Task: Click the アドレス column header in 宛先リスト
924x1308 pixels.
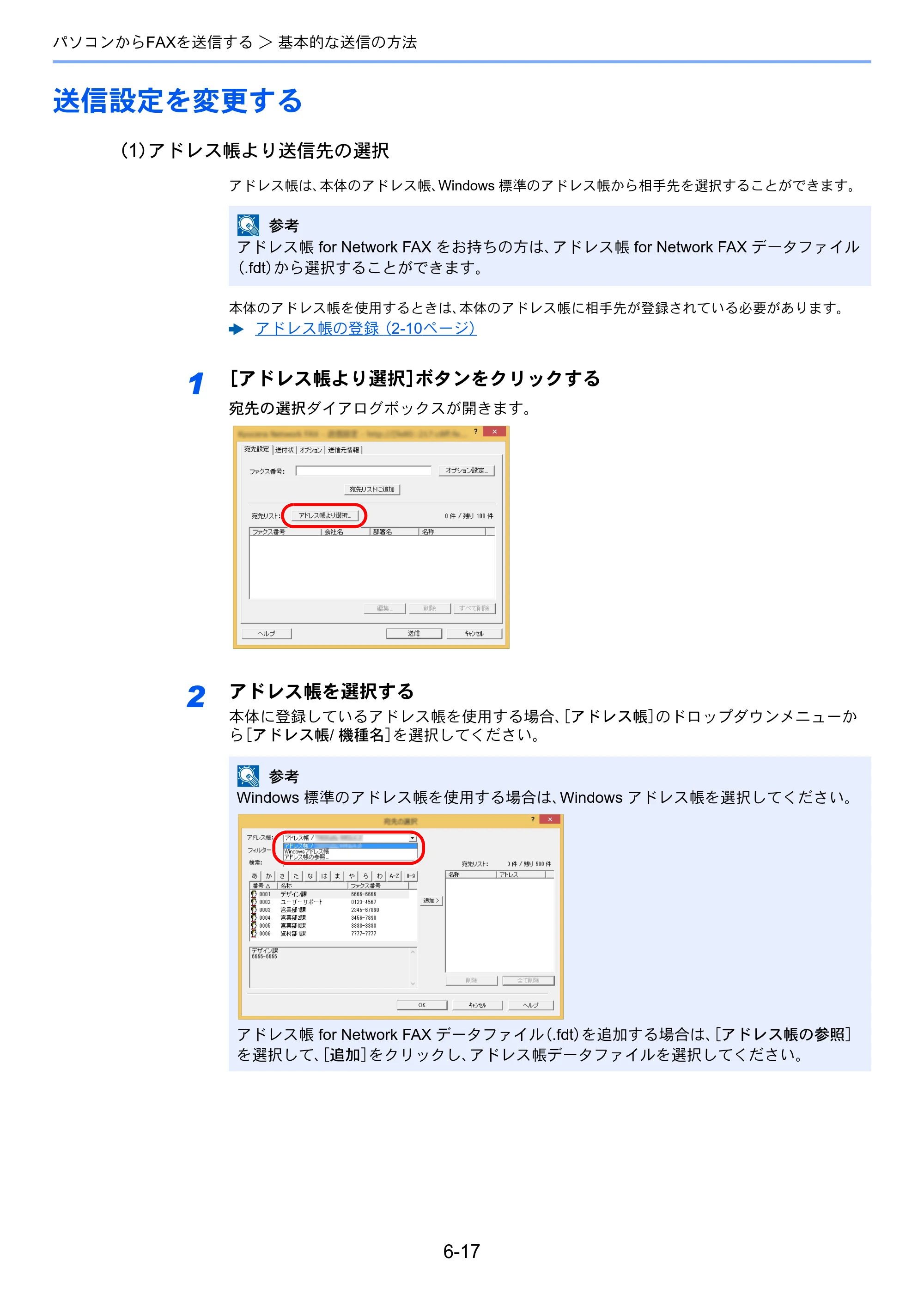Action: 521,874
